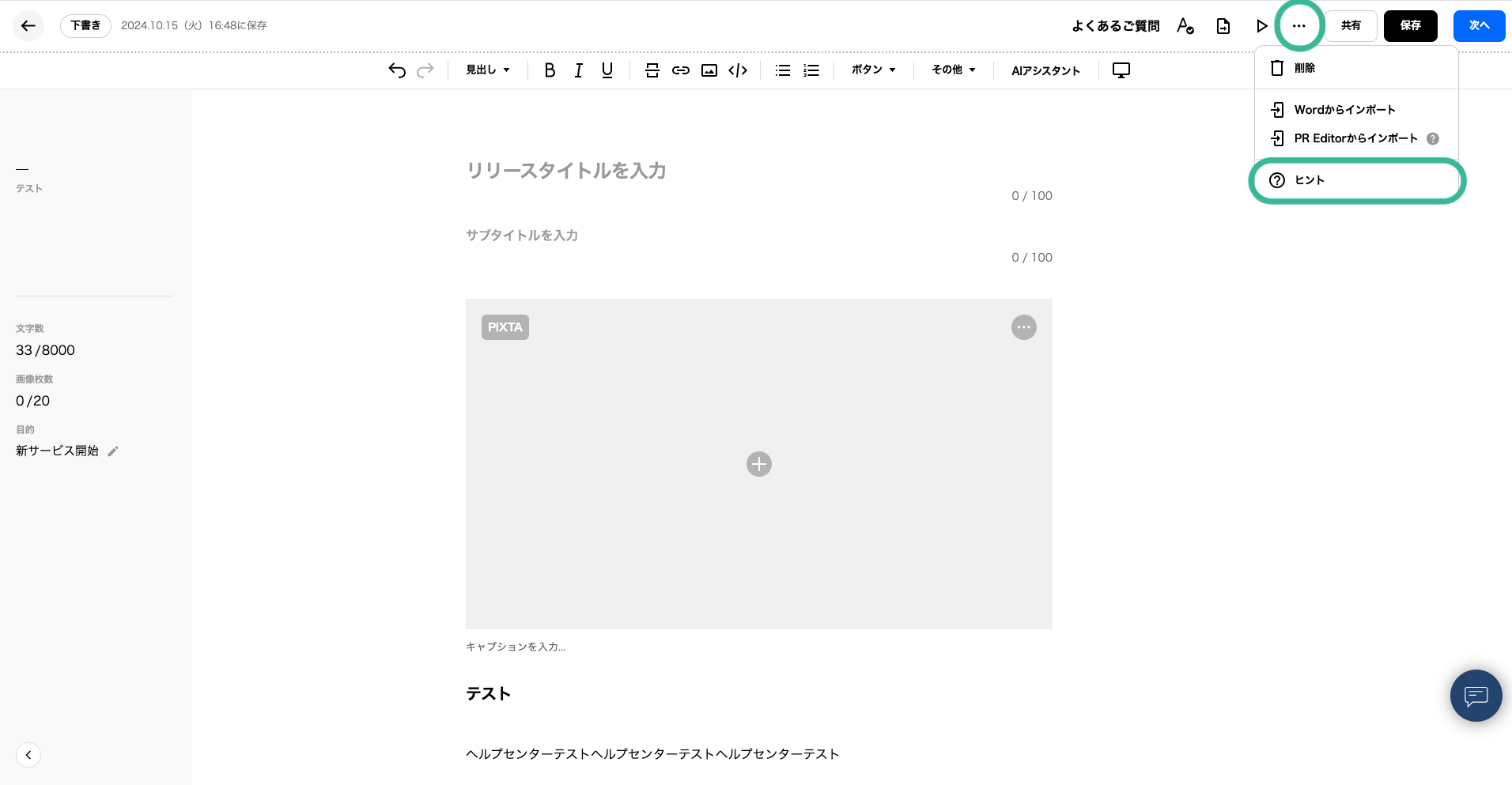Choose Wordからインポート menu item
The image size is (1512, 785).
(1344, 110)
